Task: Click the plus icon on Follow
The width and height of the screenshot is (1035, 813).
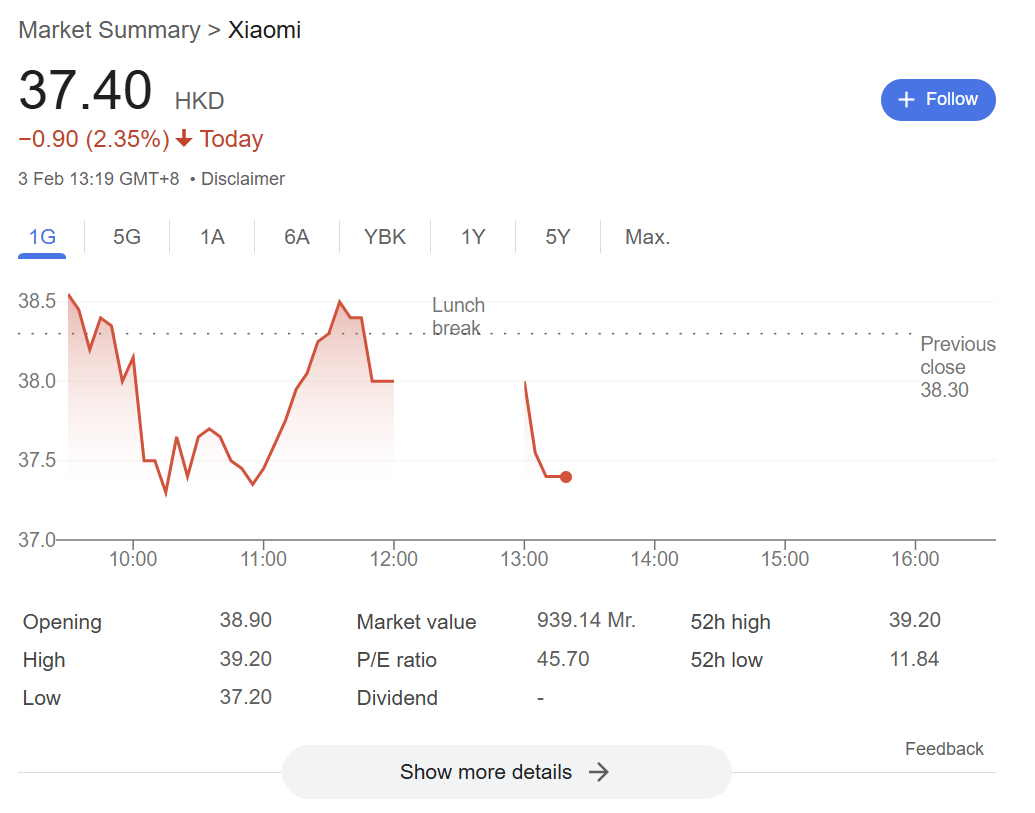Action: coord(906,100)
